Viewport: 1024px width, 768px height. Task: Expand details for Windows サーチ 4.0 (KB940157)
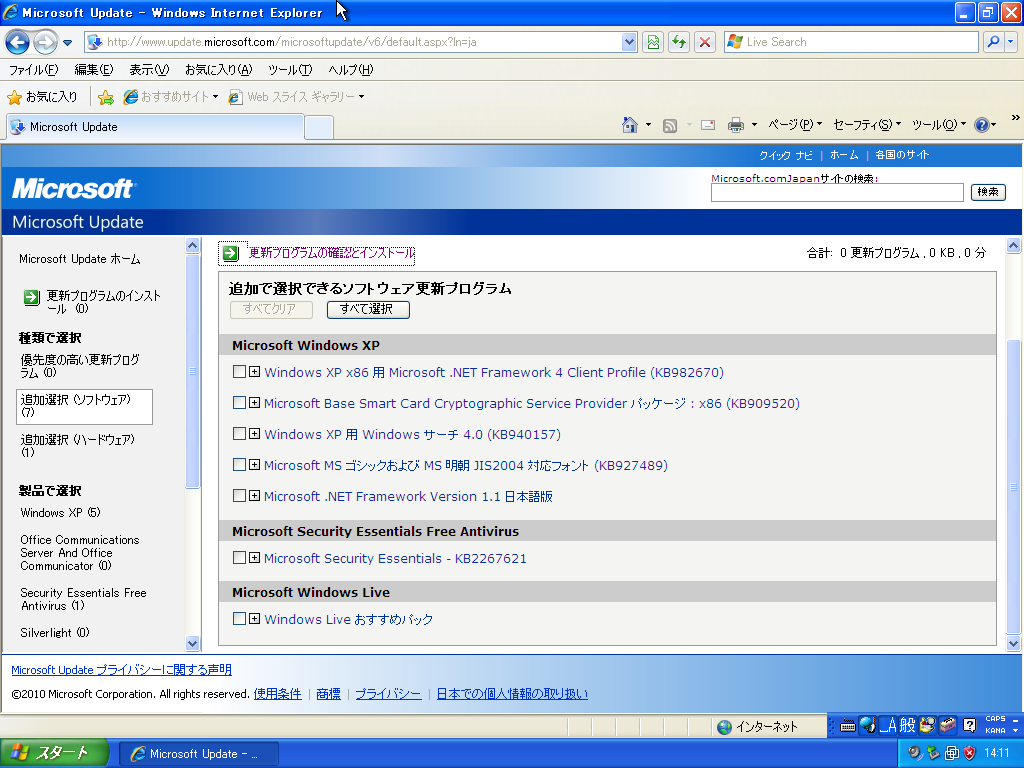click(255, 434)
